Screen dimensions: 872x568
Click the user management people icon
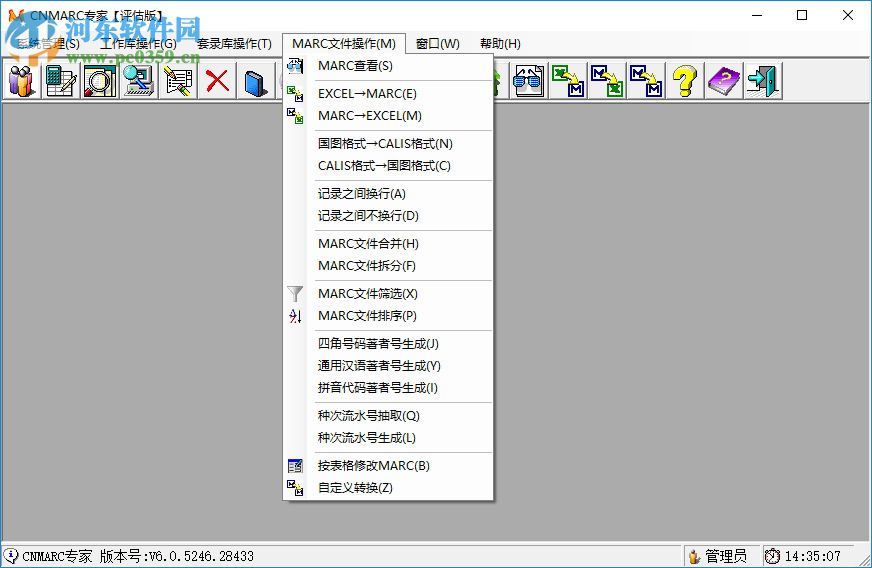pyautogui.click(x=21, y=81)
